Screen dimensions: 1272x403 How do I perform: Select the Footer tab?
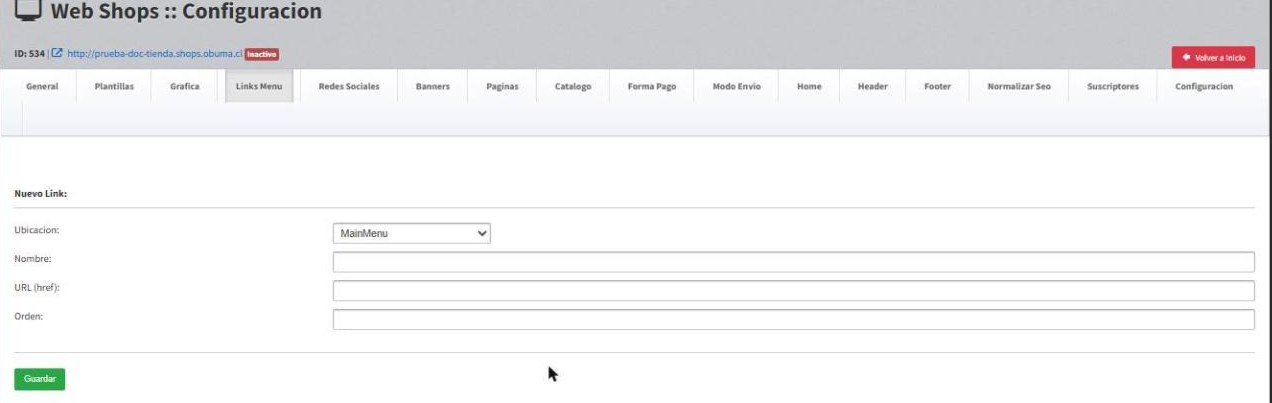tap(938, 86)
